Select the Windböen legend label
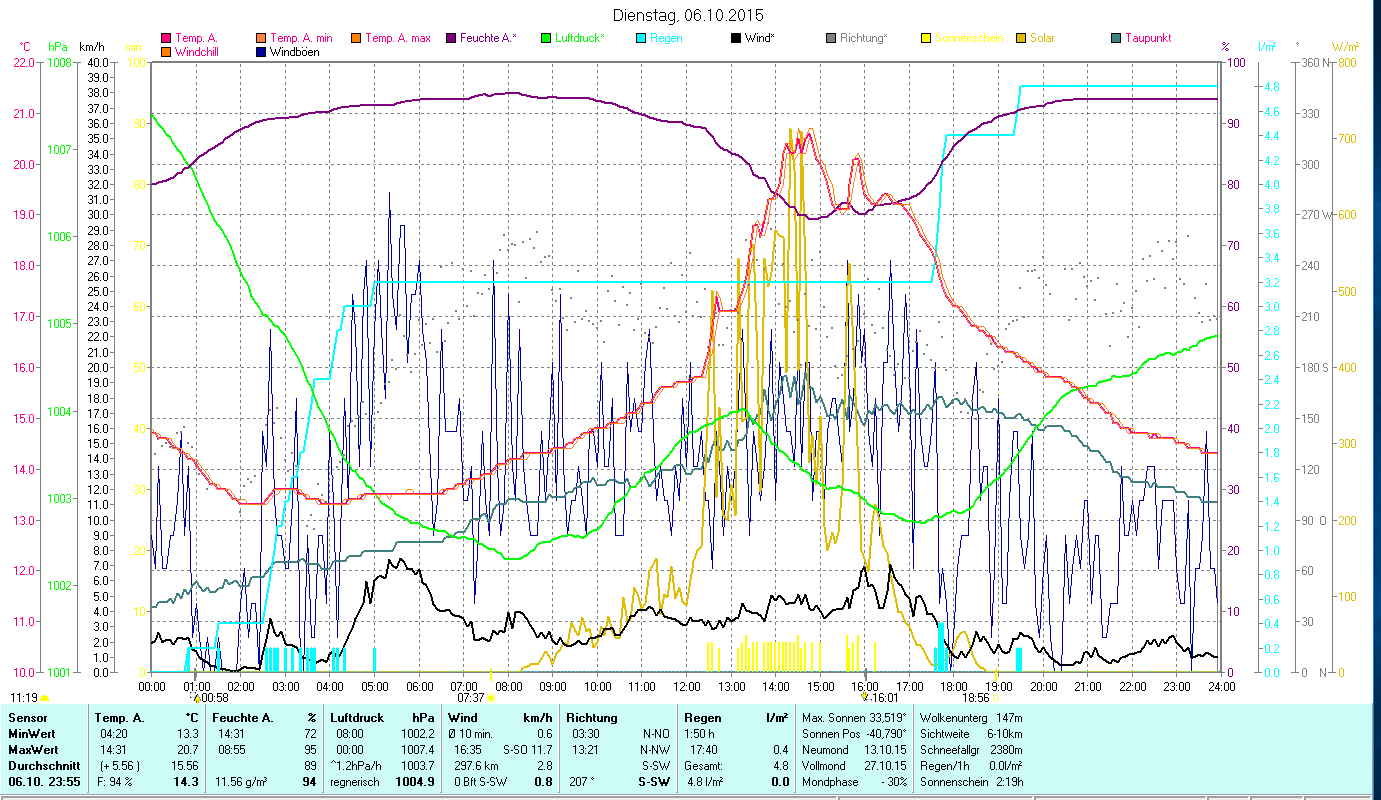The width and height of the screenshot is (1381, 800). [x=295, y=52]
